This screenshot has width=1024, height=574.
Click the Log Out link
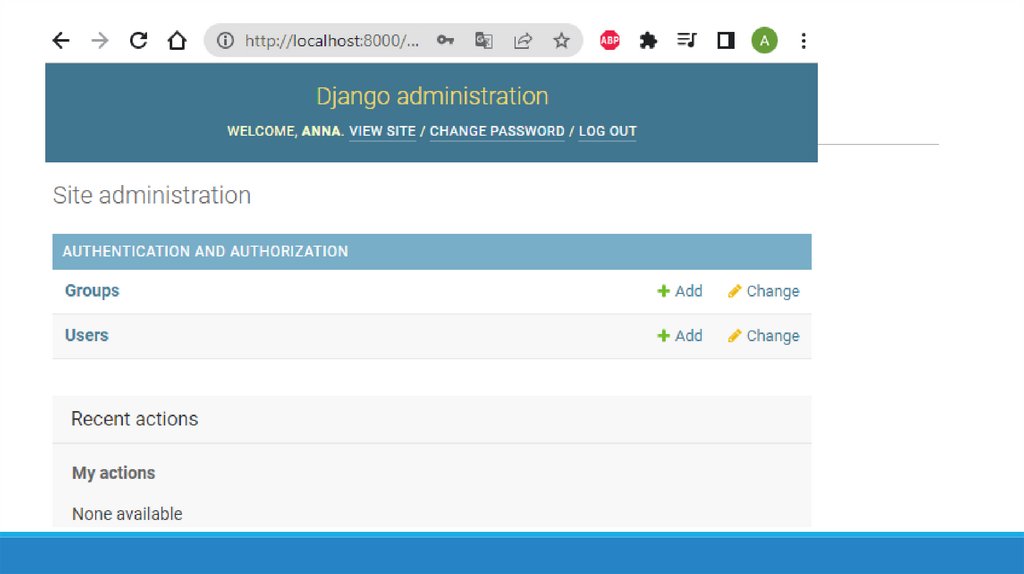coord(607,131)
